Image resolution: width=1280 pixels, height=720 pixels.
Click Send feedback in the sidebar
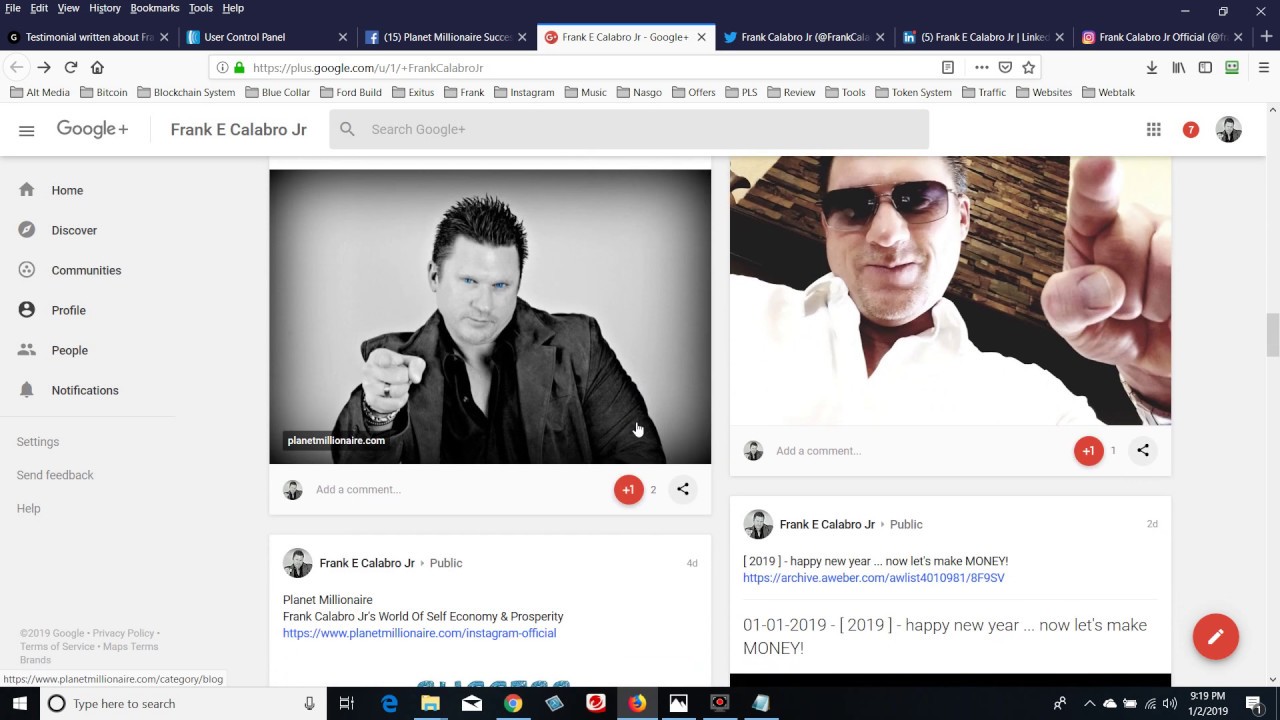click(x=55, y=475)
